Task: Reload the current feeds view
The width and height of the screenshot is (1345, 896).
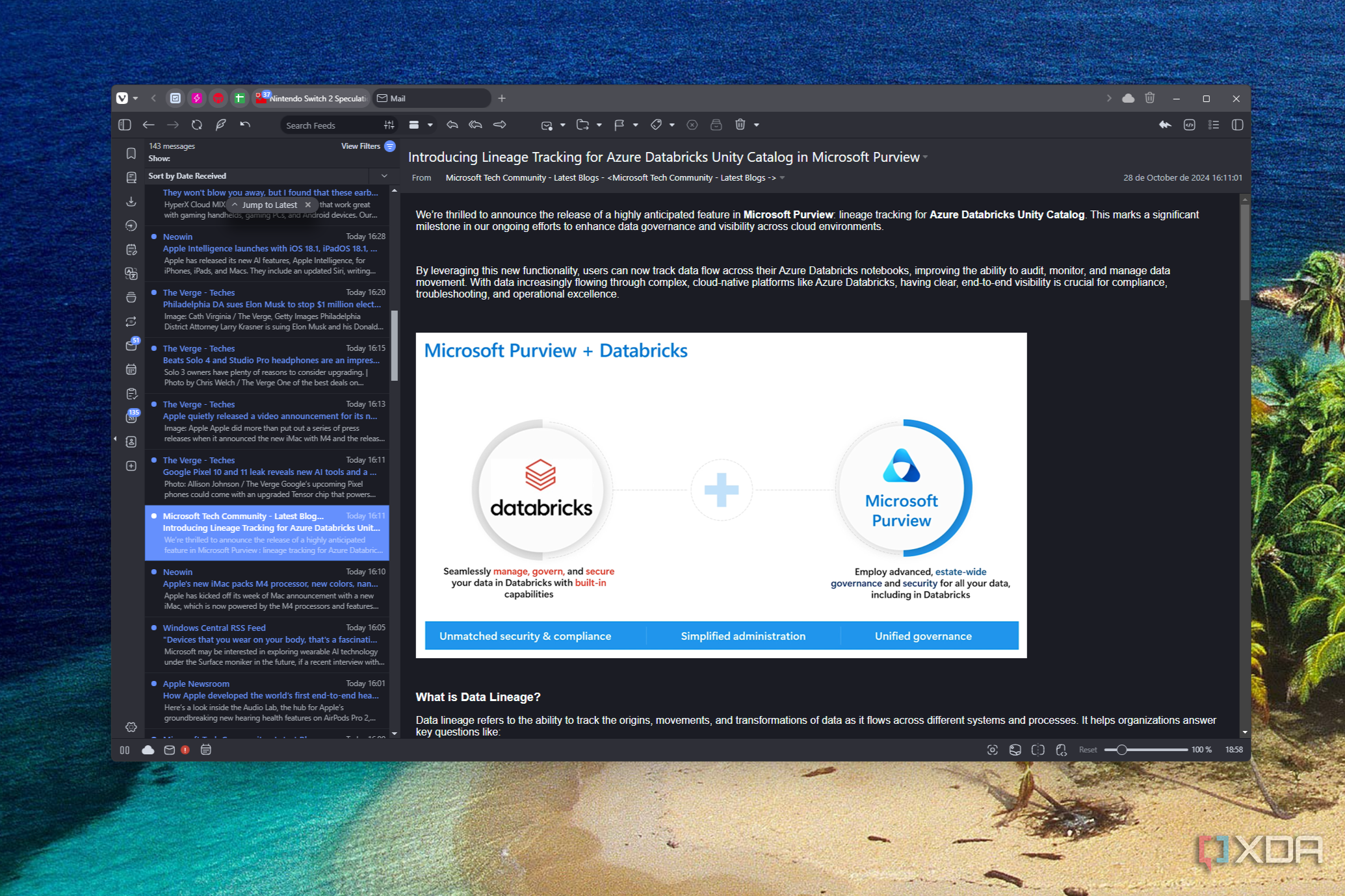Action: coord(197,125)
